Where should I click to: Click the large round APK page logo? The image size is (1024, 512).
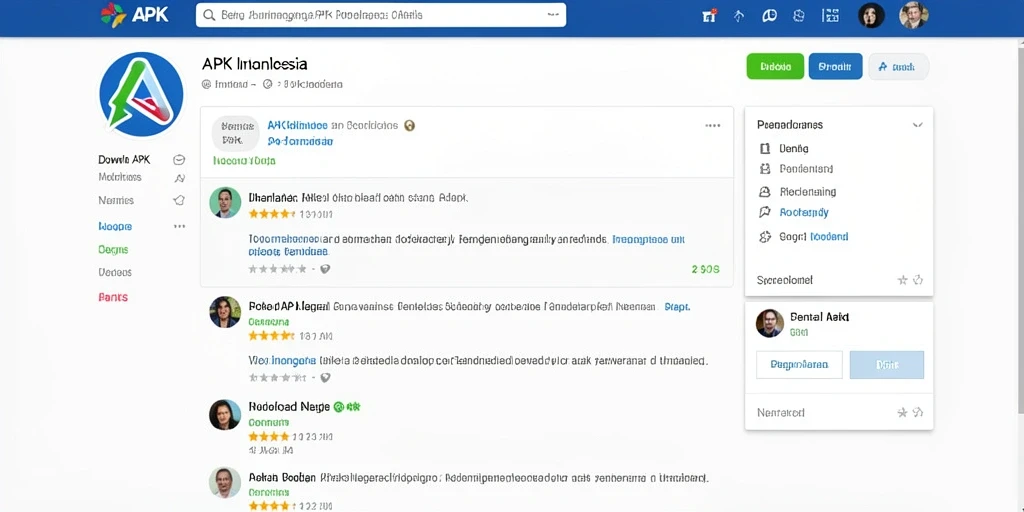coord(141,94)
